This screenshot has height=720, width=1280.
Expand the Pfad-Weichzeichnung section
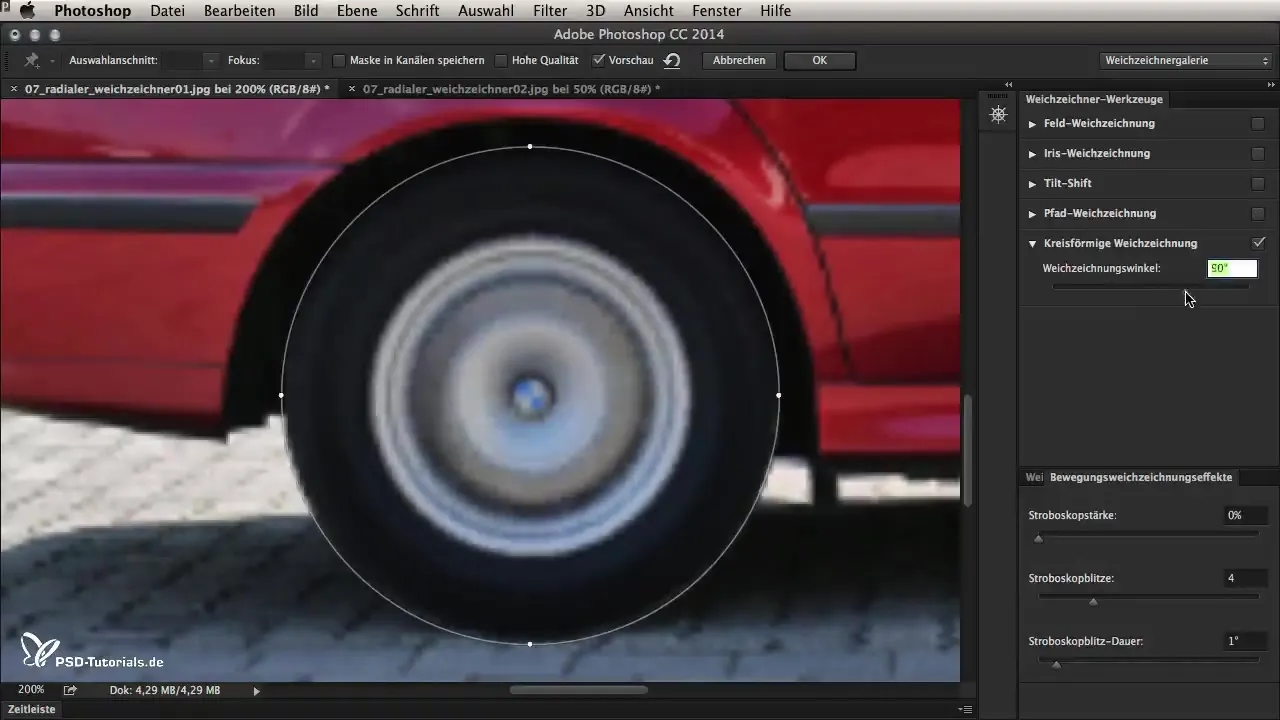[1033, 214]
